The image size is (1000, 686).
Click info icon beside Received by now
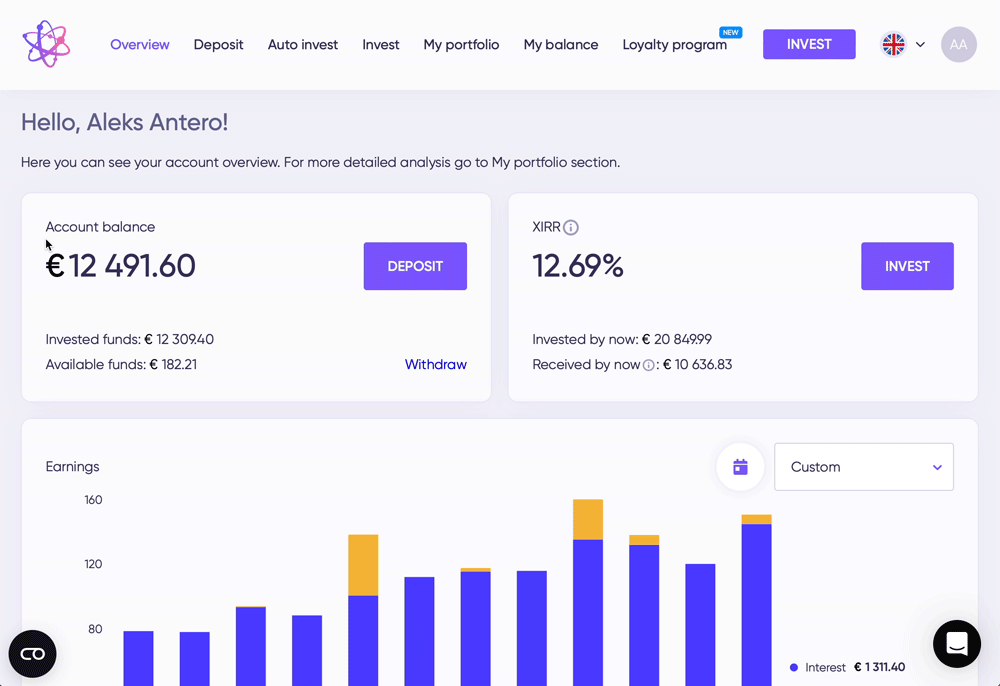(x=648, y=366)
